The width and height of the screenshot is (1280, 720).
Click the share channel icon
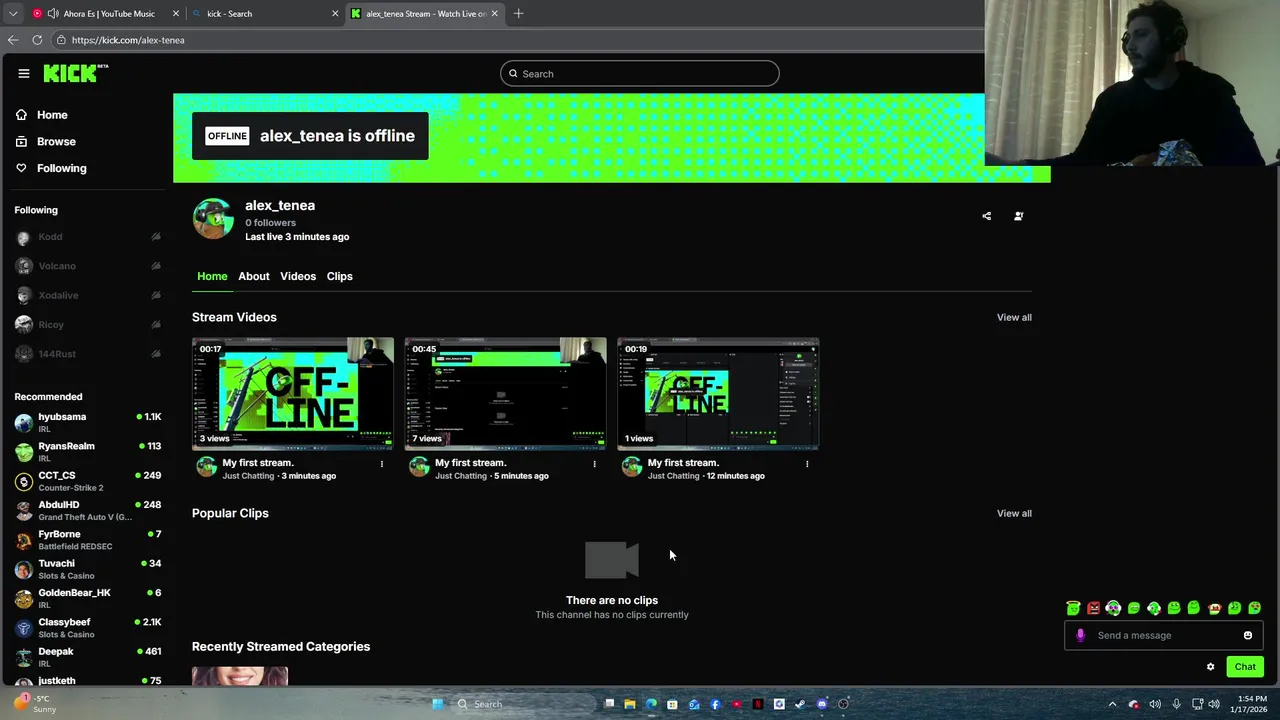(987, 216)
